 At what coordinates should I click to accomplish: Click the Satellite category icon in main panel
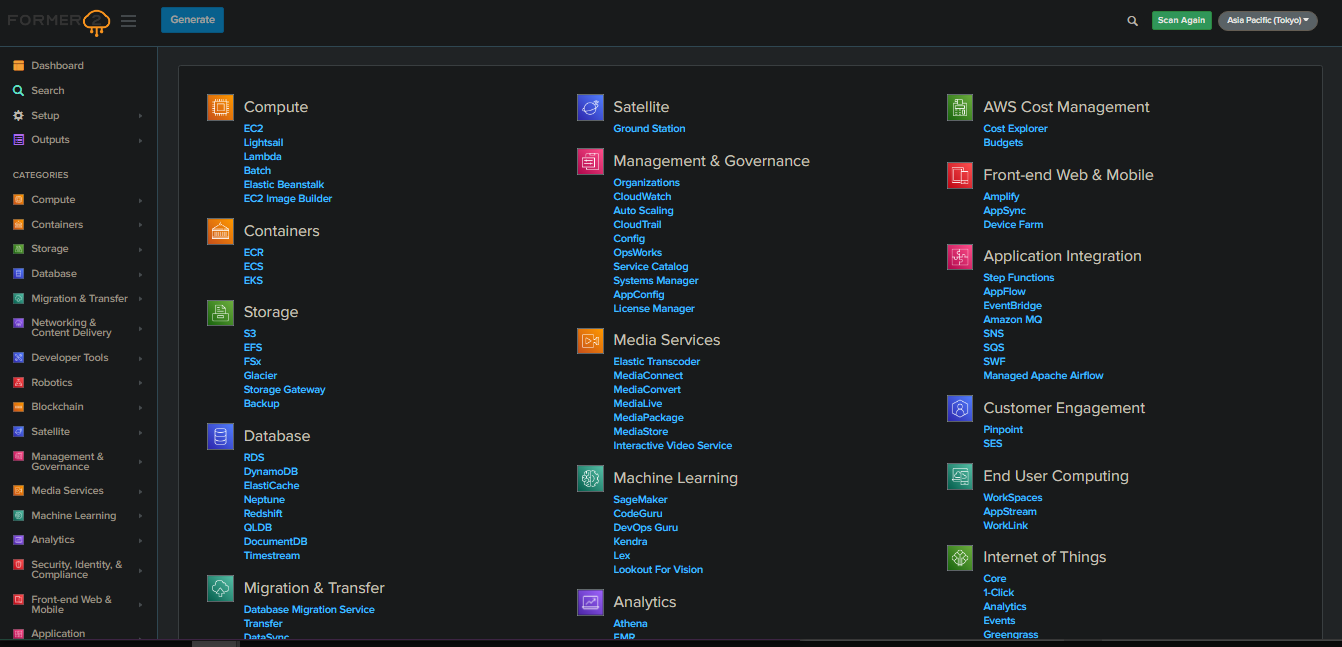point(590,107)
